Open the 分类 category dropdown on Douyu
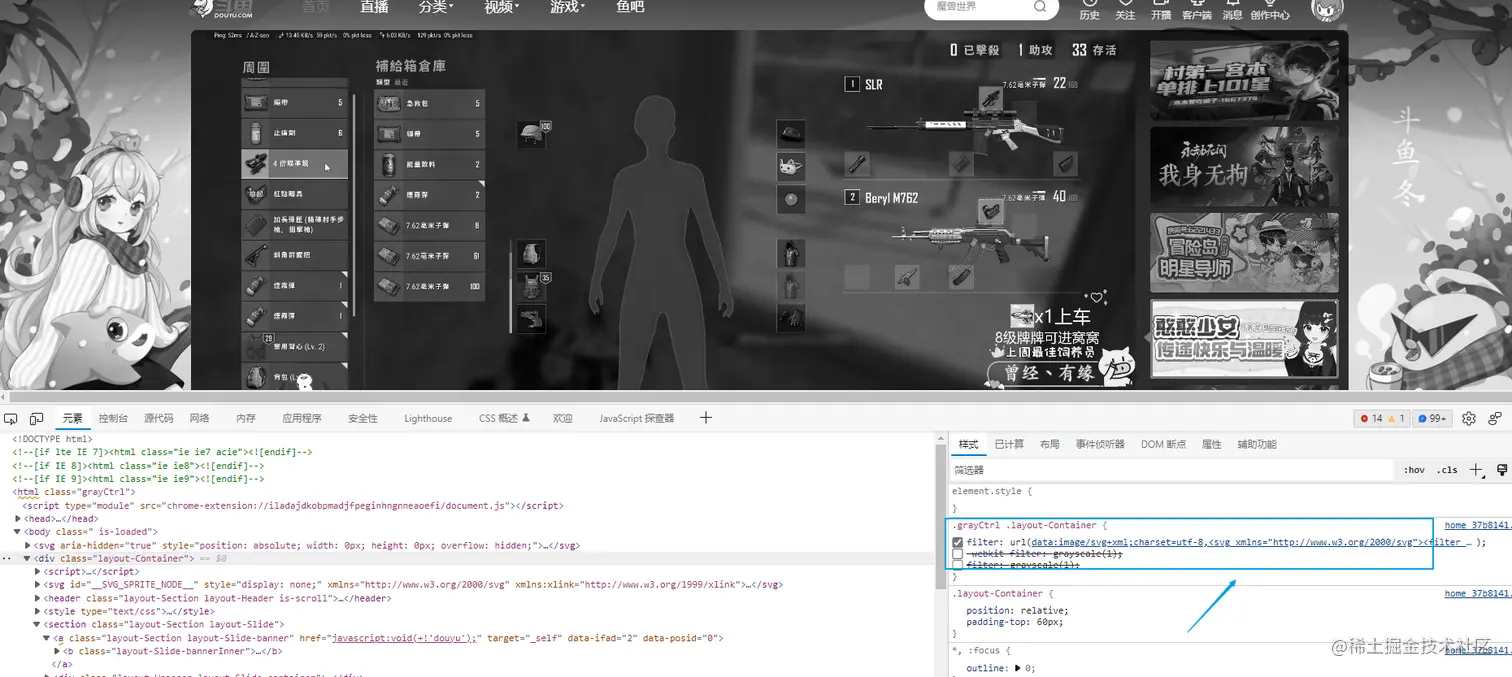The height and width of the screenshot is (677, 1512). [435, 7]
